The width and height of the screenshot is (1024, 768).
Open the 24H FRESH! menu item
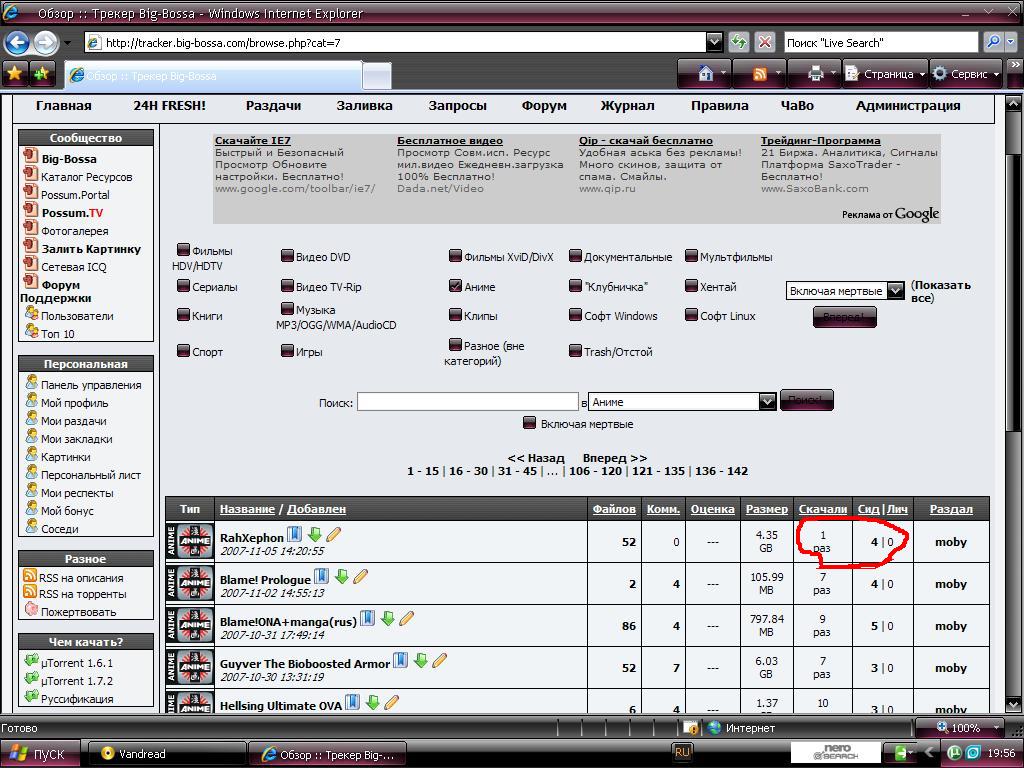click(169, 105)
